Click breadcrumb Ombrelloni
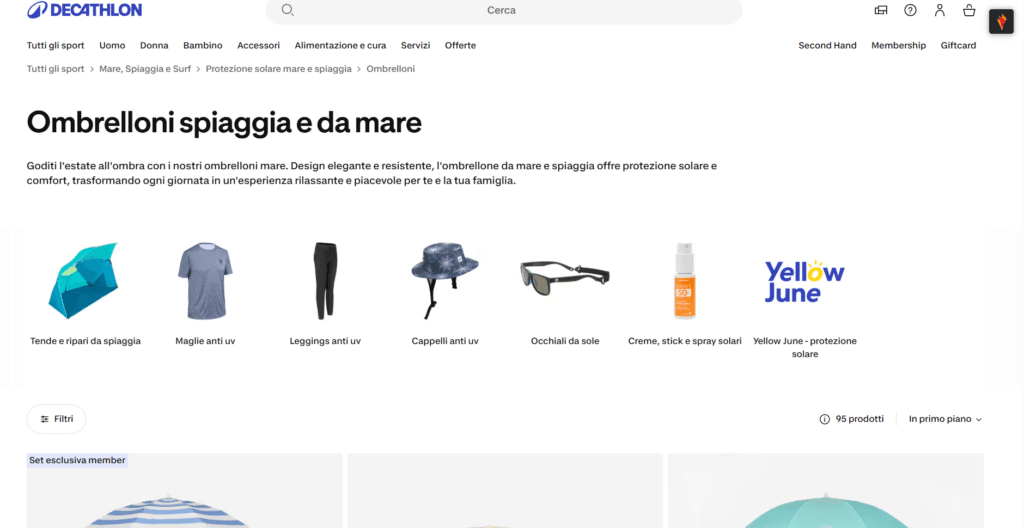 pyautogui.click(x=391, y=69)
